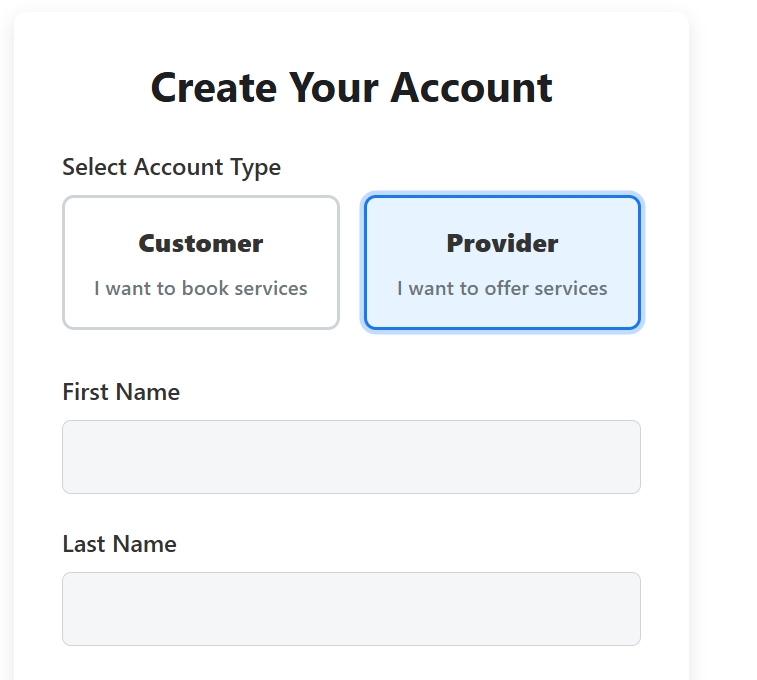
Task: Click the word "Type" in the section label
Action: point(258,167)
